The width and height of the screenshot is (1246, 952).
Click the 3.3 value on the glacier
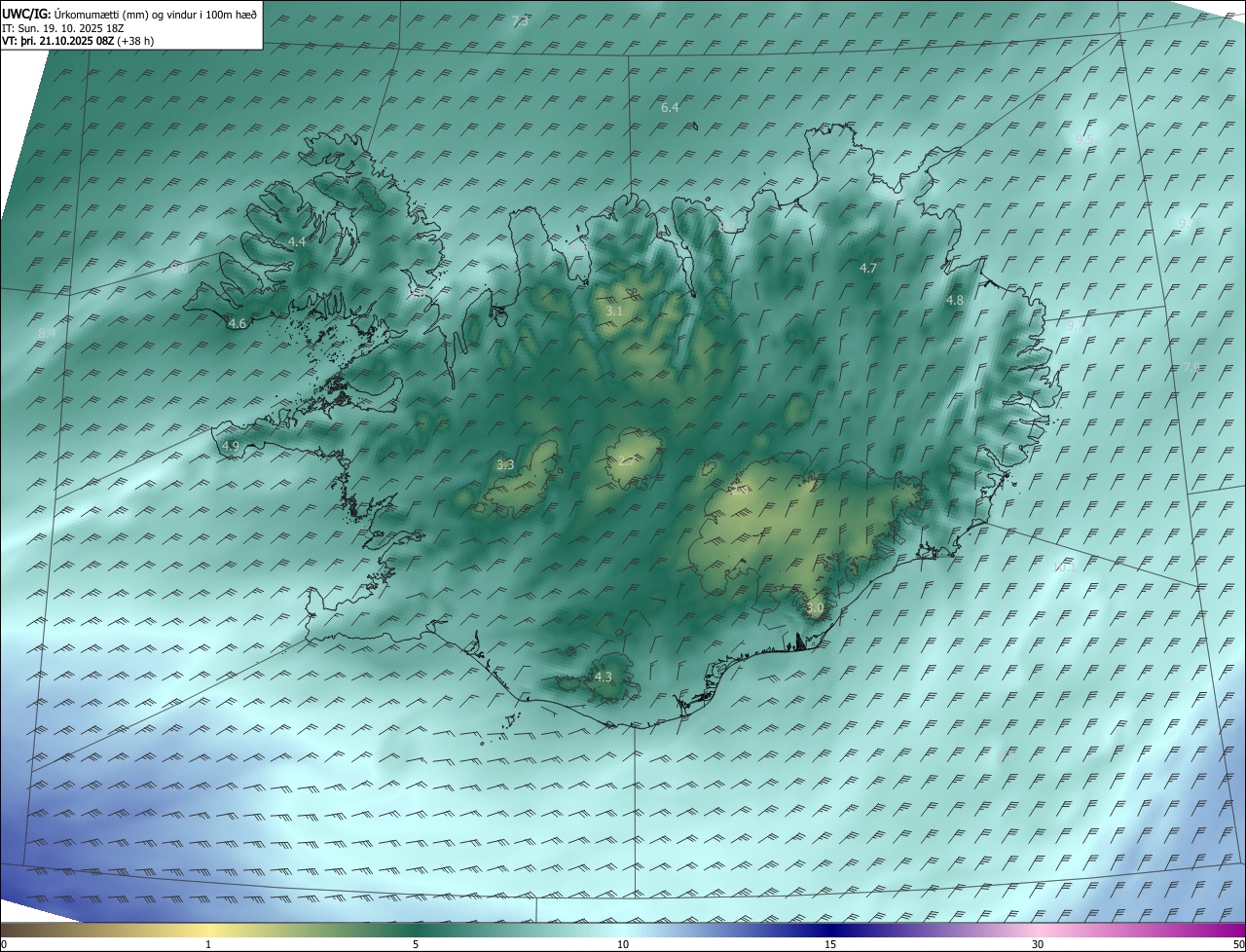tap(505, 465)
